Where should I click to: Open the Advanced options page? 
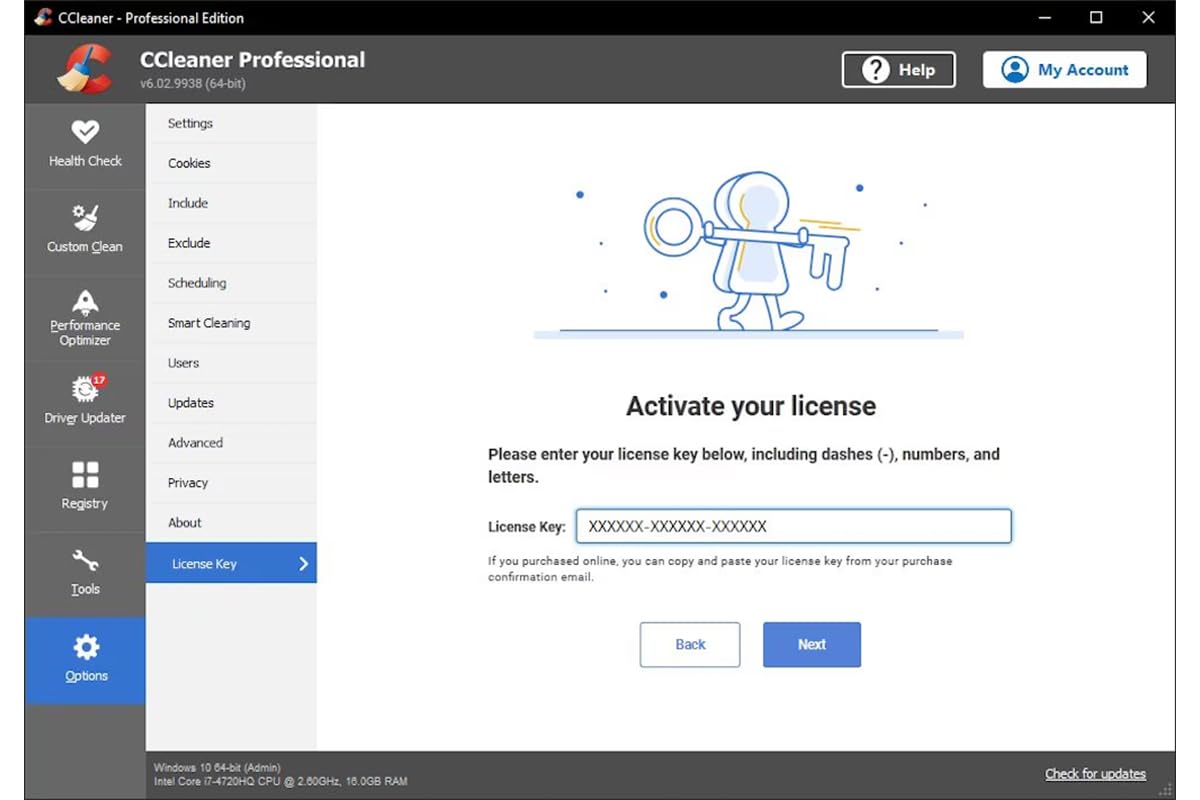(x=231, y=443)
